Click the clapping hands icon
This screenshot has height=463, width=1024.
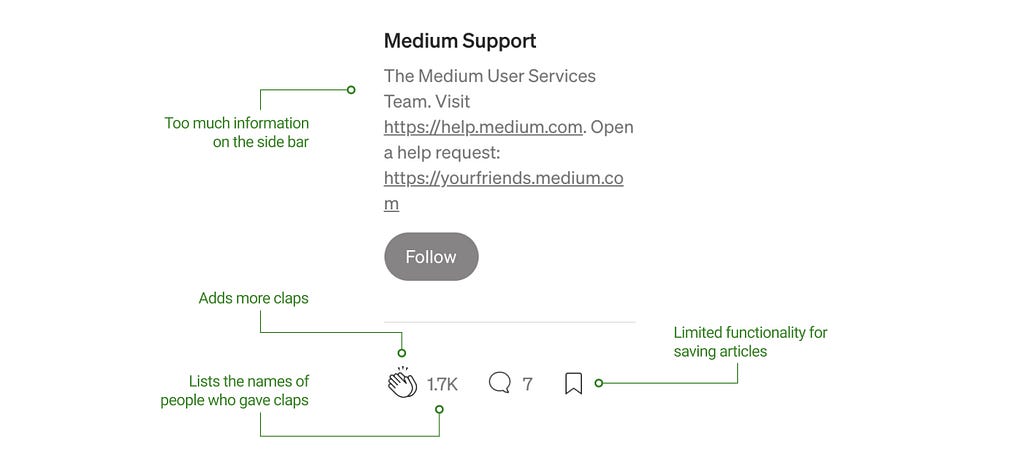click(x=402, y=382)
